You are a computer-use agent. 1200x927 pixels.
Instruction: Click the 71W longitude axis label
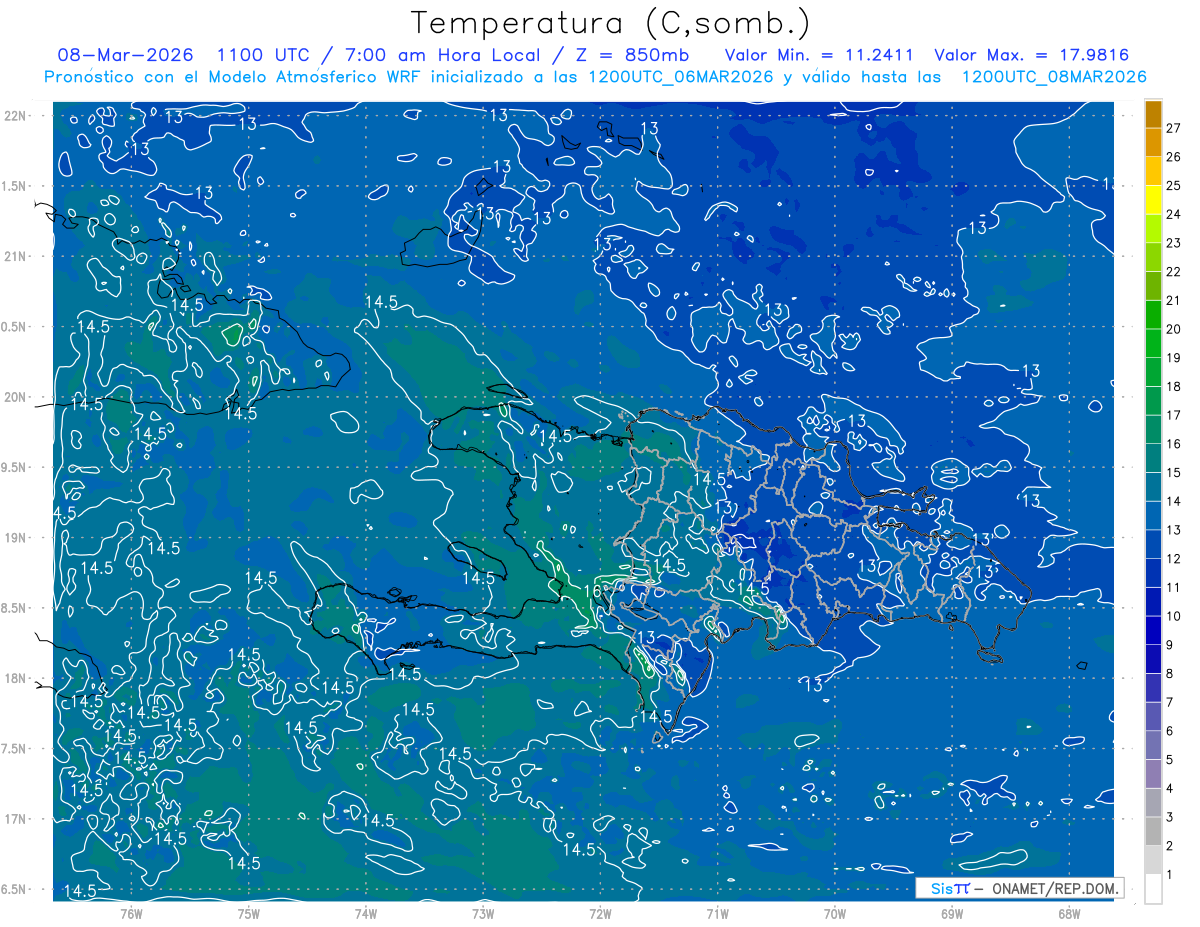pyautogui.click(x=717, y=914)
